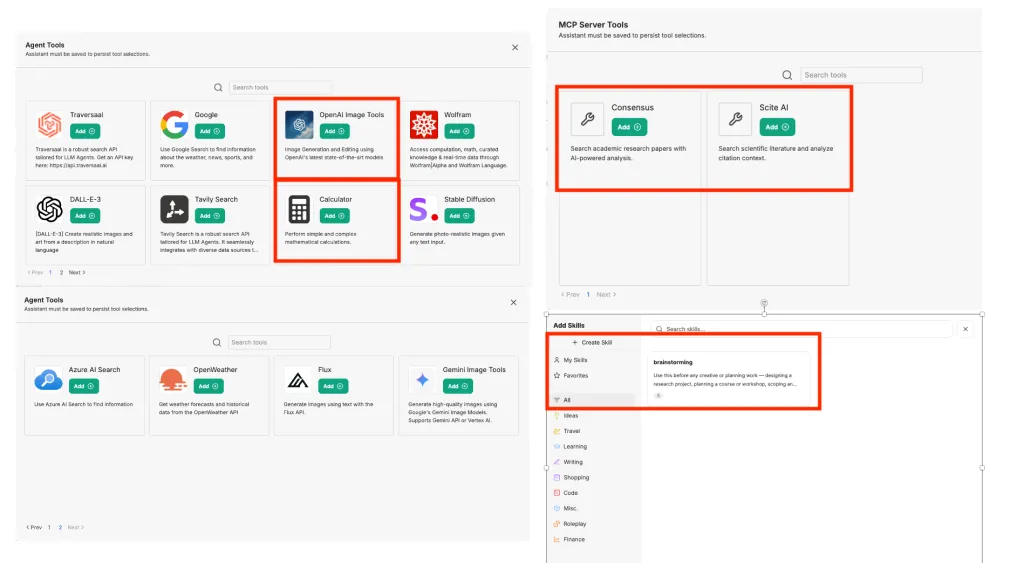Focus Search tools field in MCP Server Tools
The width and height of the screenshot is (1024, 563).
click(x=861, y=75)
